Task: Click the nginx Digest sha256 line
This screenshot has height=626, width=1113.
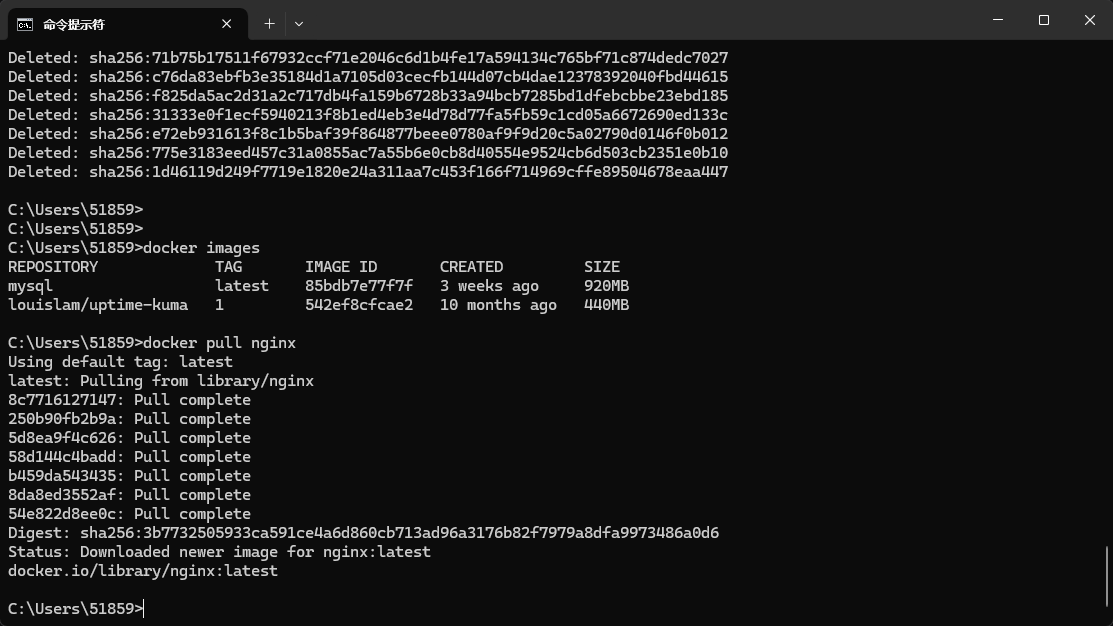Action: point(363,533)
